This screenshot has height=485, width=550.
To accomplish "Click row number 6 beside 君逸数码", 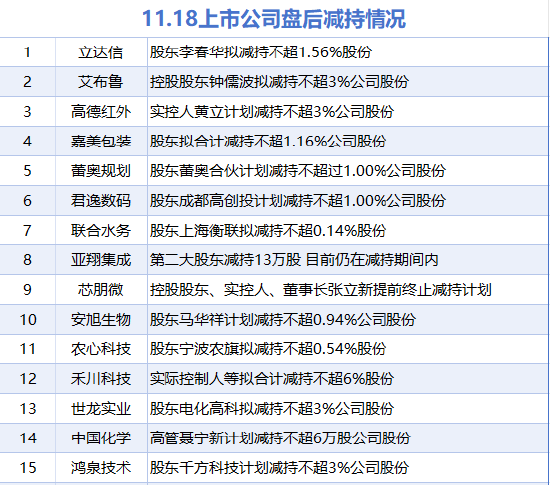I will [27, 201].
